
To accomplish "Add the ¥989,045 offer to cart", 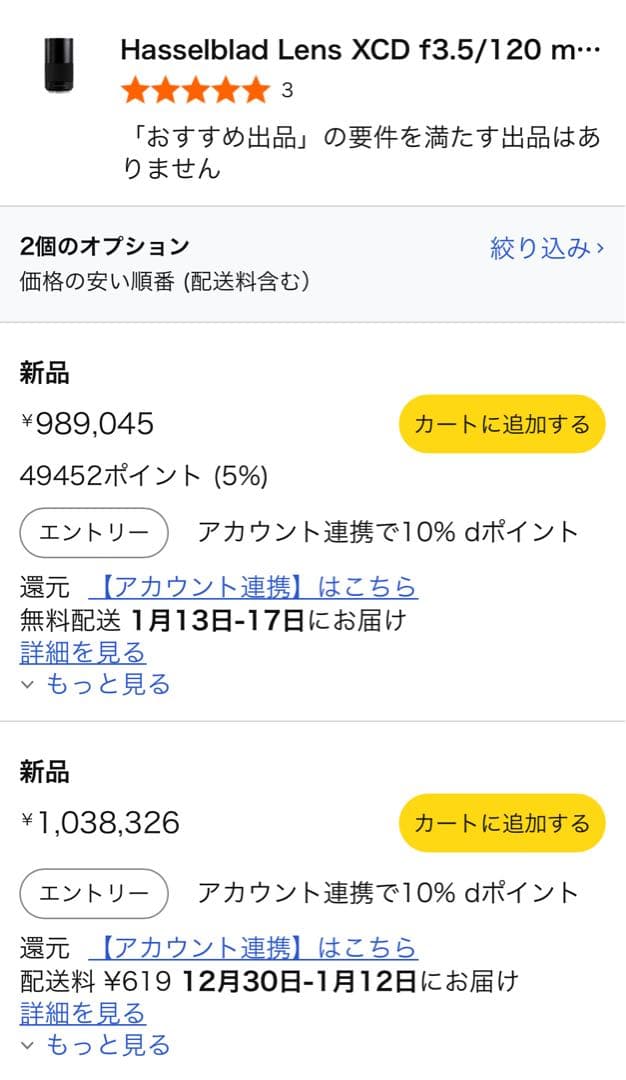I will (x=502, y=424).
